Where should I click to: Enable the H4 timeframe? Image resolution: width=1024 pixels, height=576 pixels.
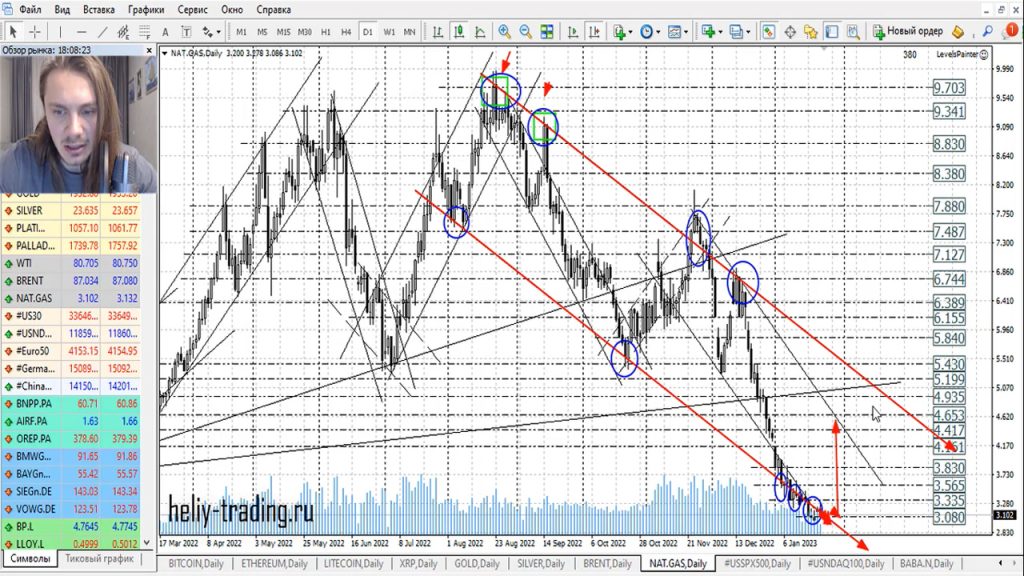[346, 31]
